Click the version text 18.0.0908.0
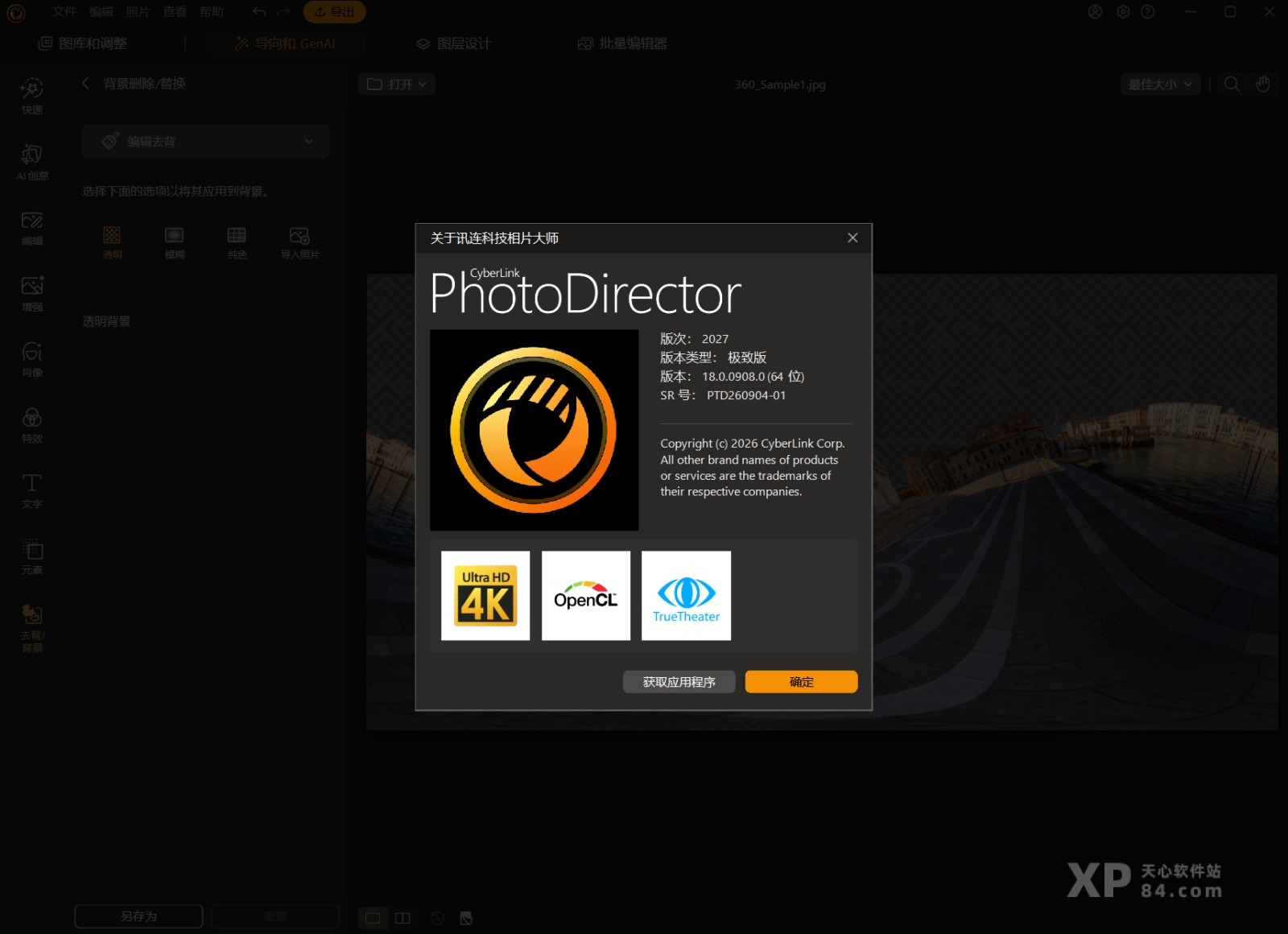Screen dimensions: 1288x934 (x=733, y=376)
